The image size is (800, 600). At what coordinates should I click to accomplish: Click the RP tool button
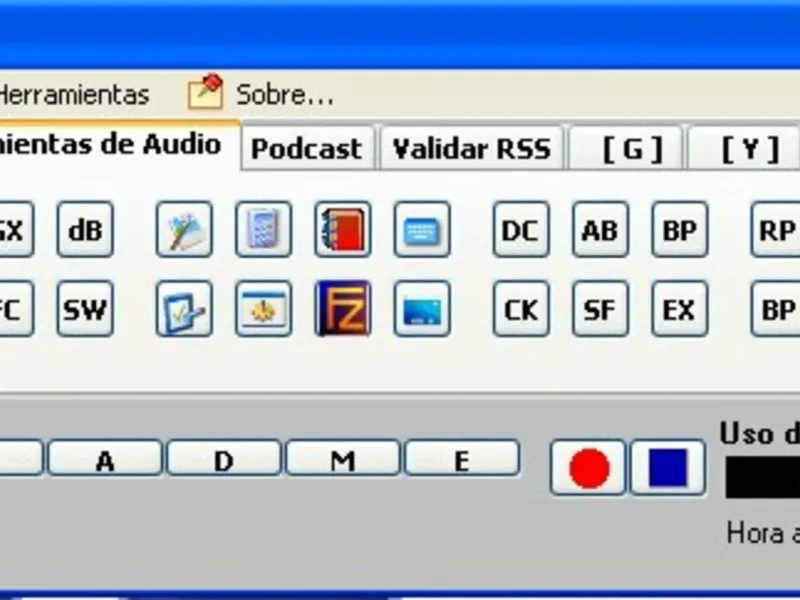pyautogui.click(x=775, y=229)
